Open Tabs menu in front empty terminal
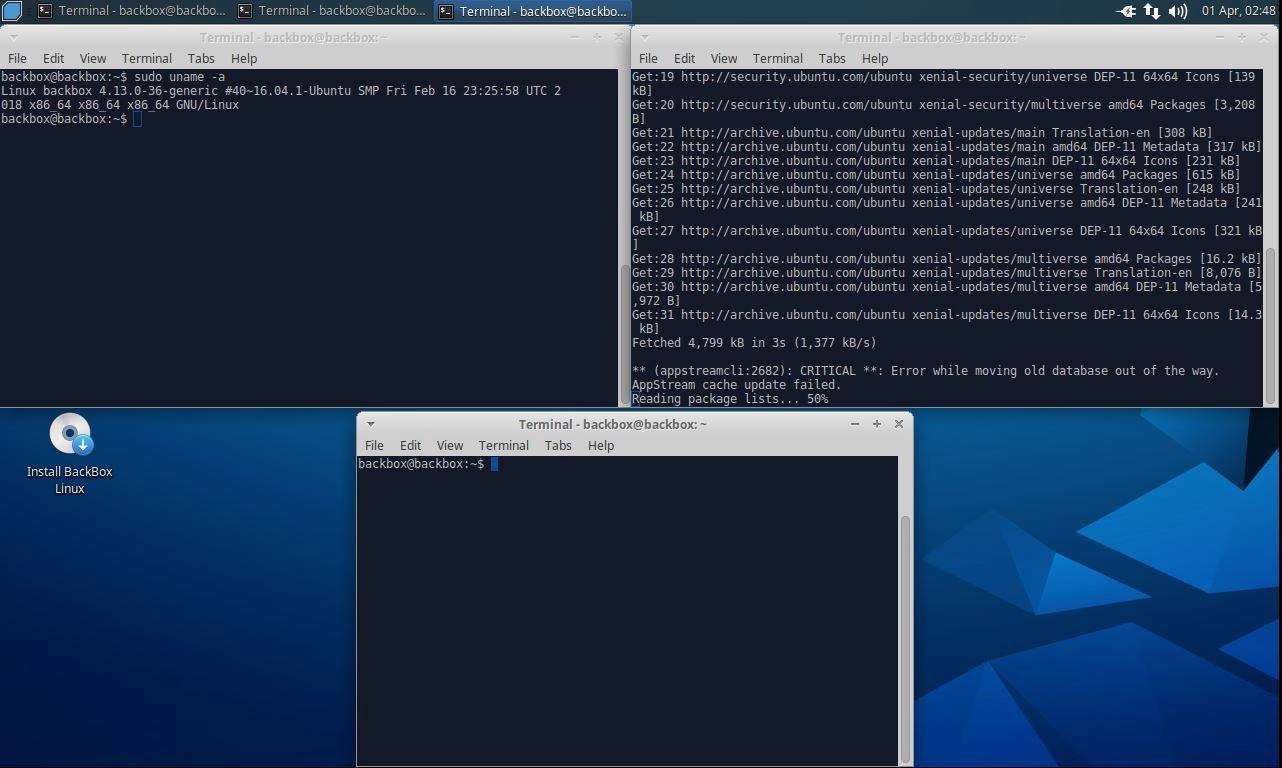Viewport: 1282px width, 768px height. (558, 445)
